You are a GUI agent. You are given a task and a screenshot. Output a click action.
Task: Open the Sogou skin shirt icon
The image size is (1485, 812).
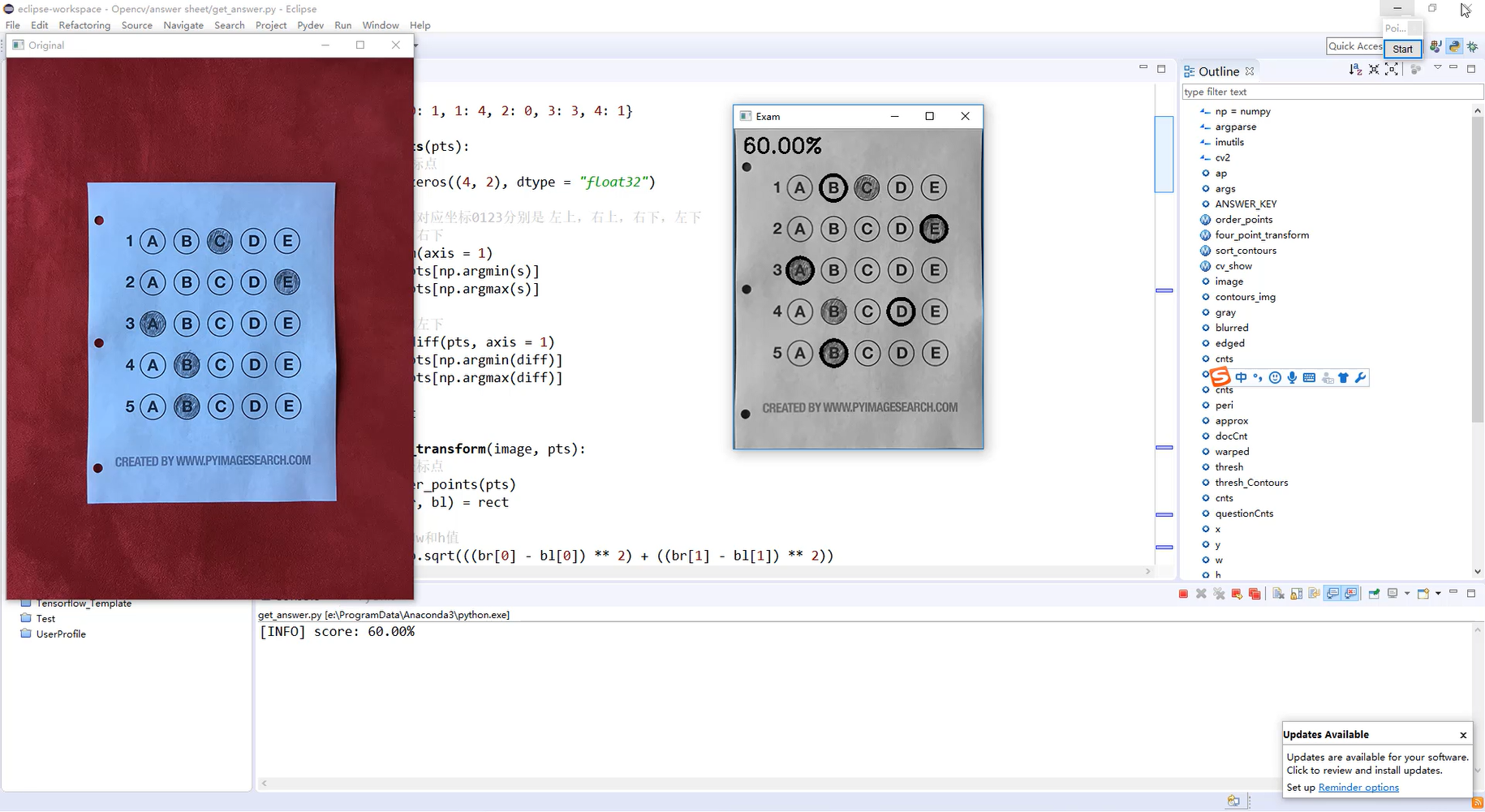tap(1343, 377)
